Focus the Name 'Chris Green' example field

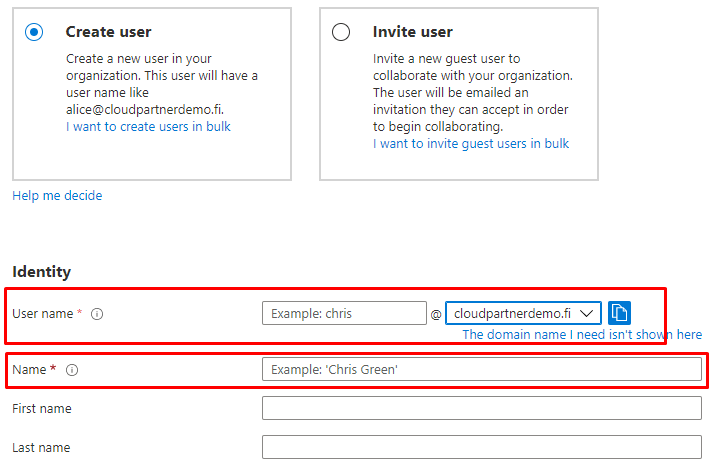pyautogui.click(x=481, y=369)
